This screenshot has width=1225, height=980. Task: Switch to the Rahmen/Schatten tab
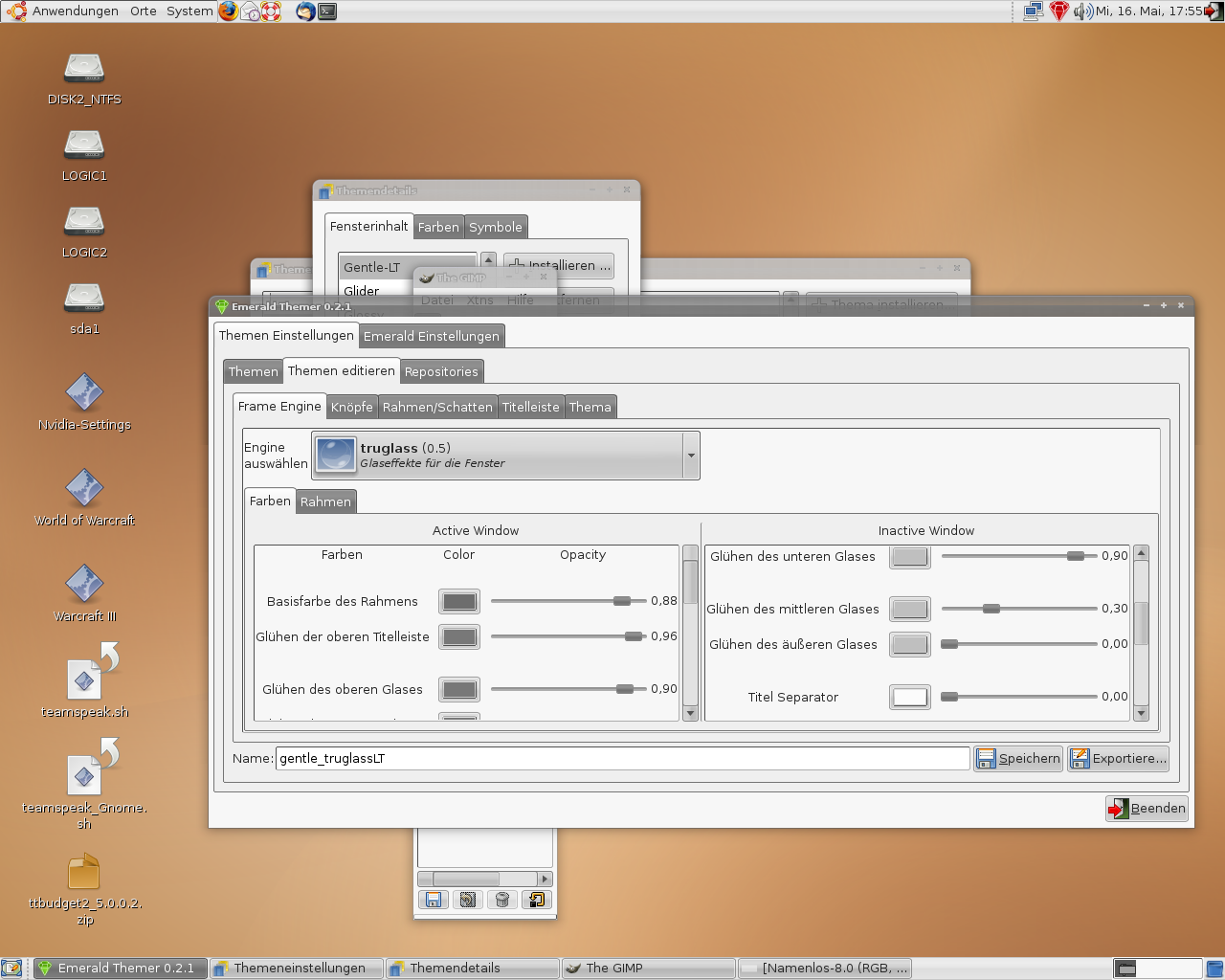point(437,407)
